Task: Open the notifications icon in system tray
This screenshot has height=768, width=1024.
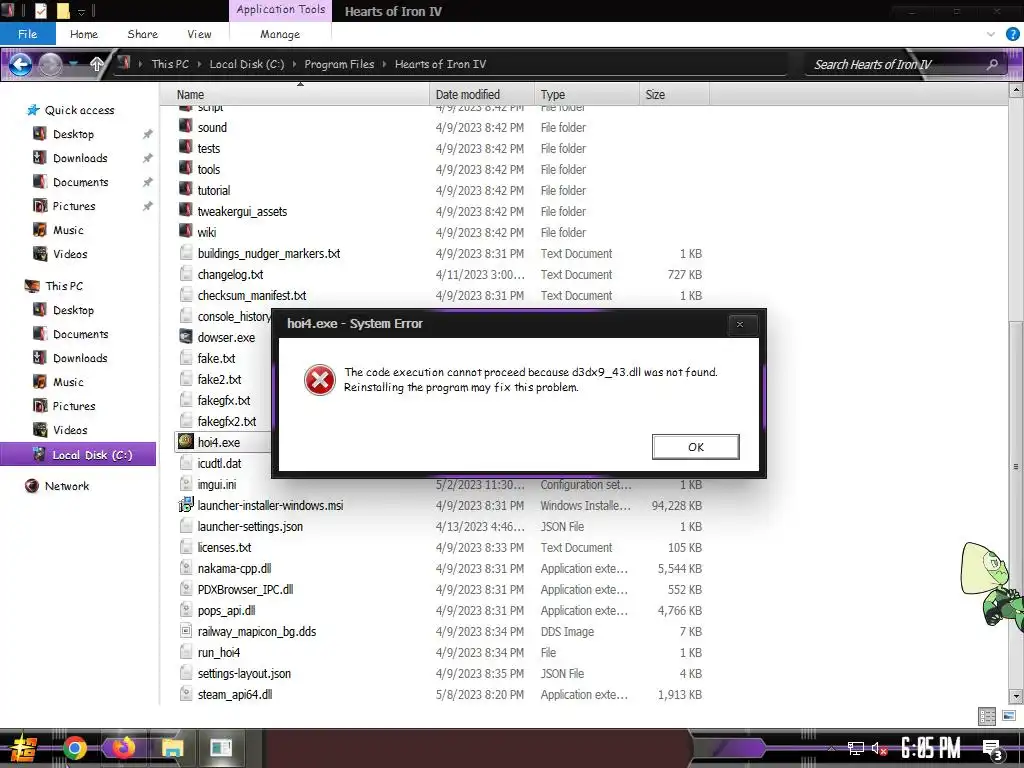Action: click(x=992, y=749)
